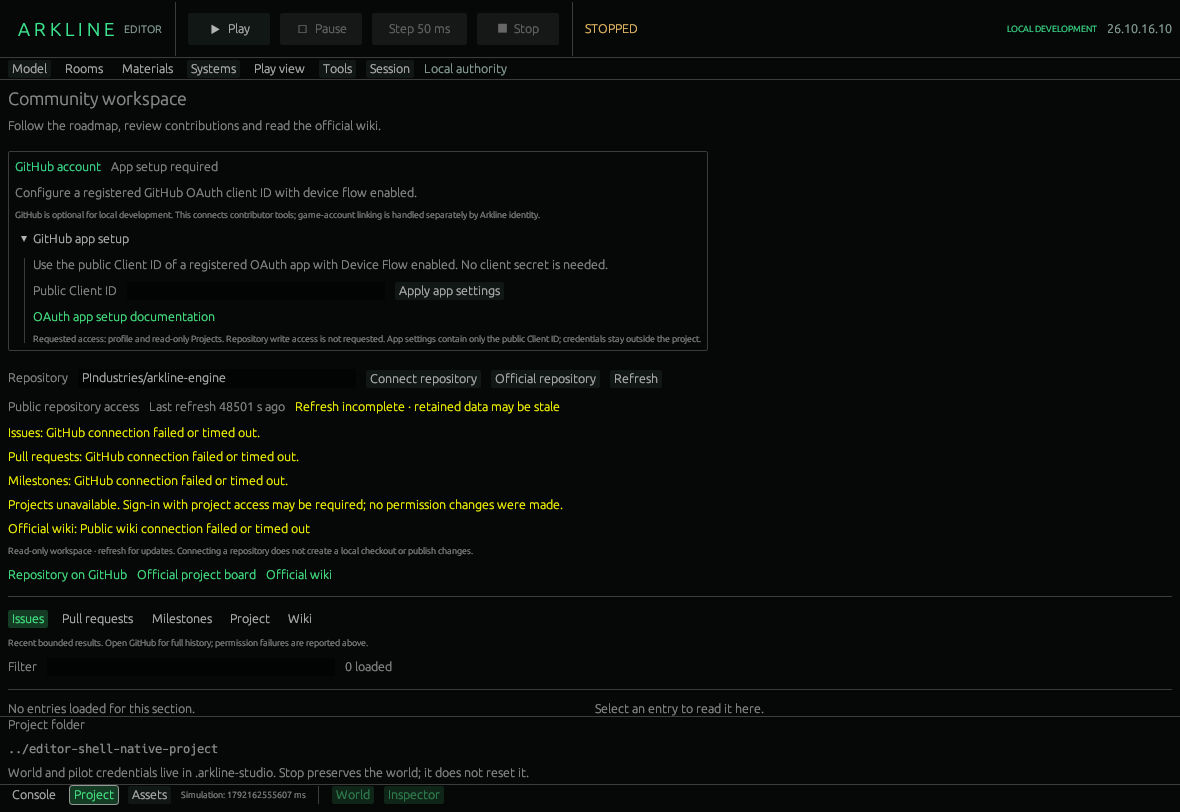
Task: Switch to the Rooms tab
Action: (x=84, y=68)
